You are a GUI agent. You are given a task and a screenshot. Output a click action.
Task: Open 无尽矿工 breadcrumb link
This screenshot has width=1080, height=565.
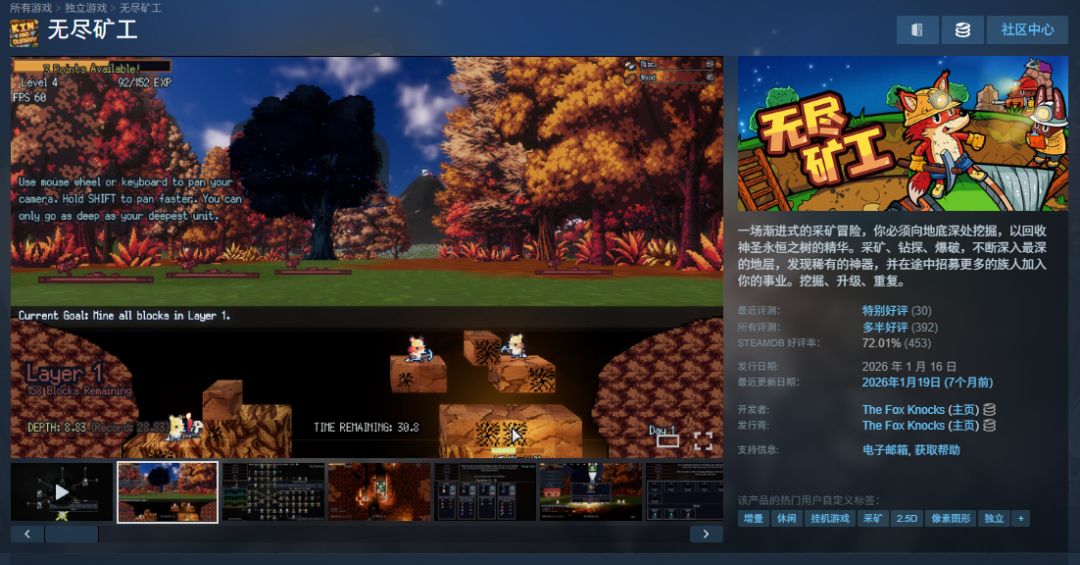coord(141,8)
